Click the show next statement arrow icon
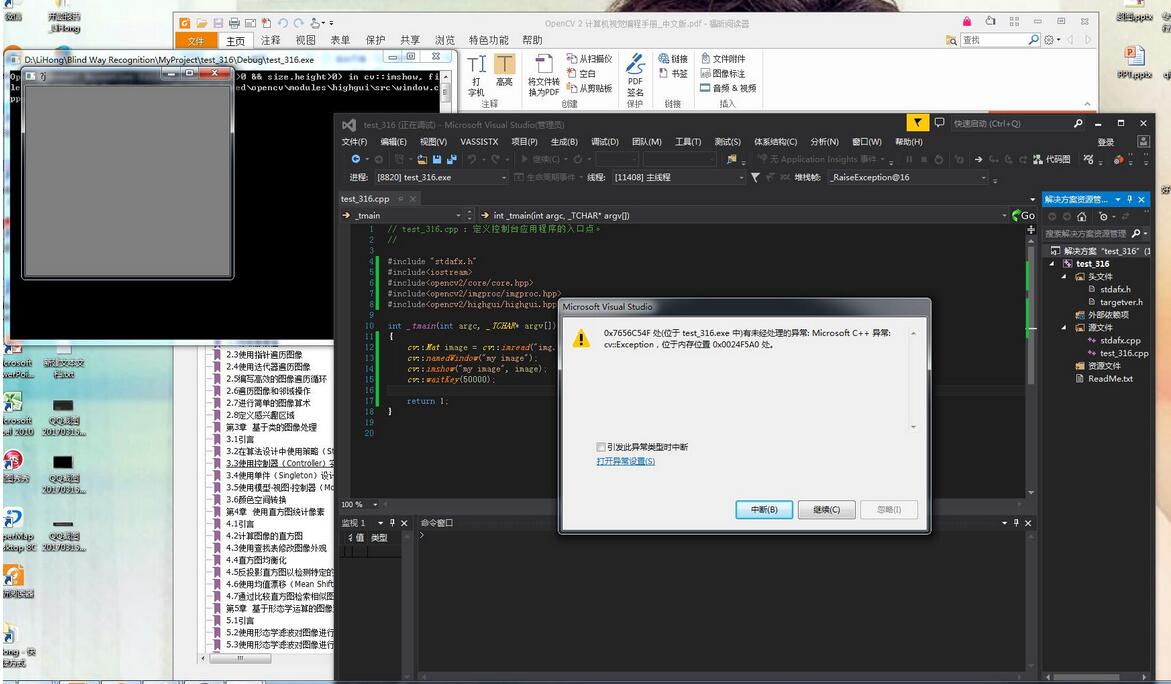Screen dimensions: 1171x684 click(978, 159)
